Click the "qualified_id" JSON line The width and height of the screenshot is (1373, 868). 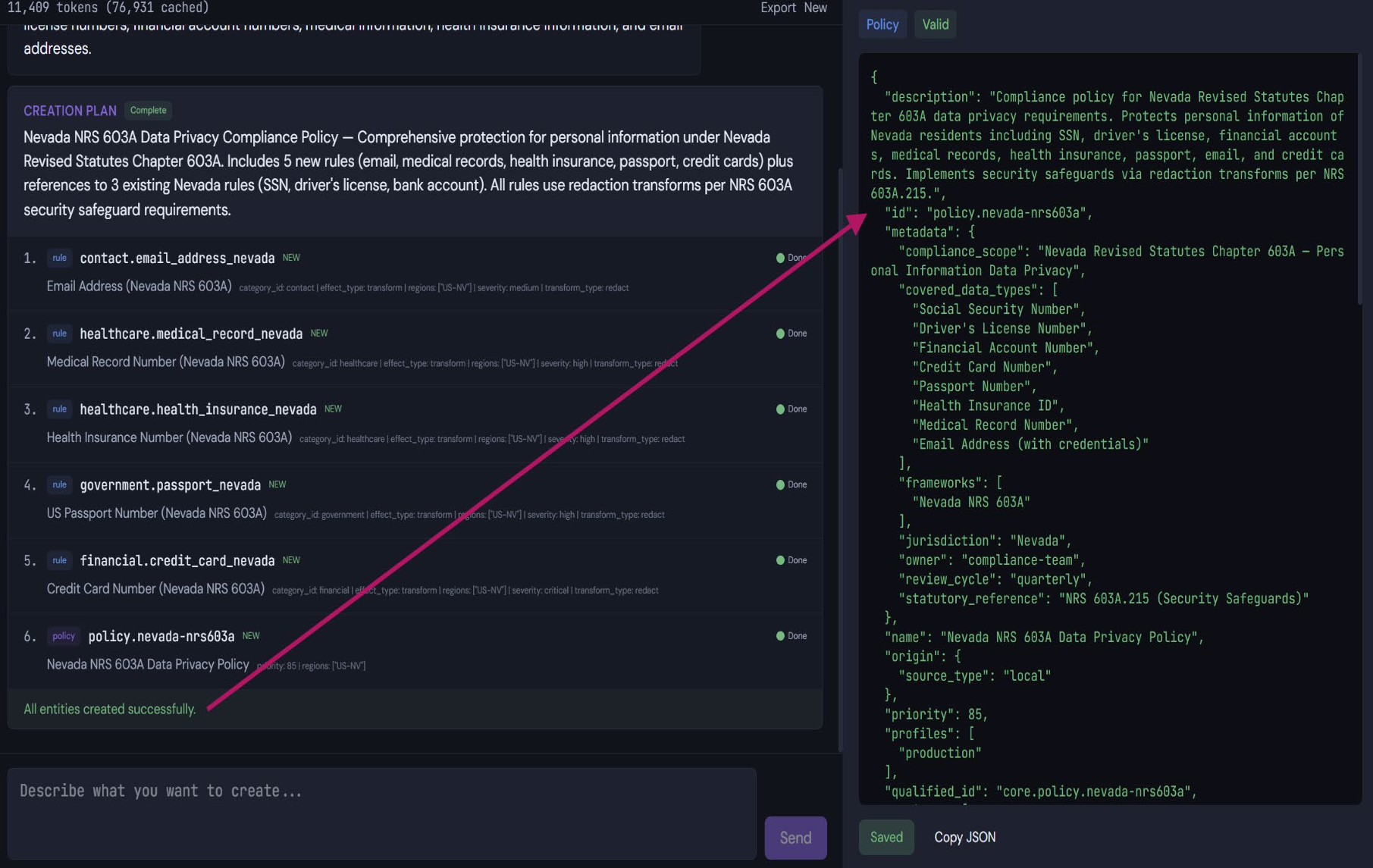pos(1040,792)
